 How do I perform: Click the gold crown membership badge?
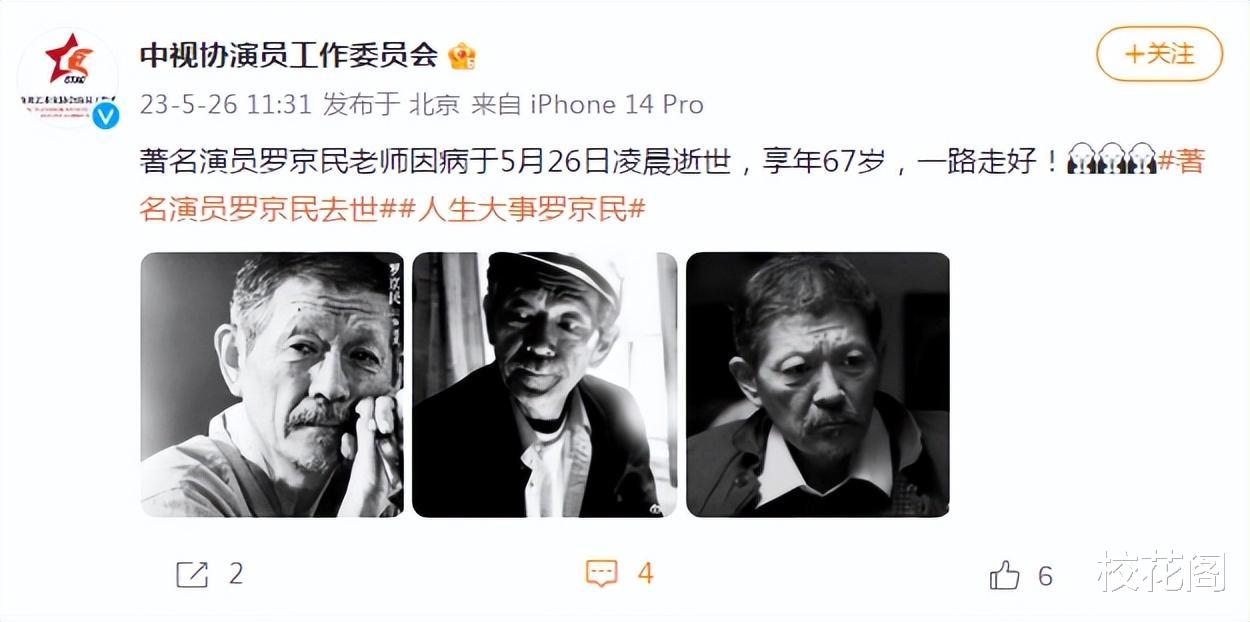click(x=462, y=56)
